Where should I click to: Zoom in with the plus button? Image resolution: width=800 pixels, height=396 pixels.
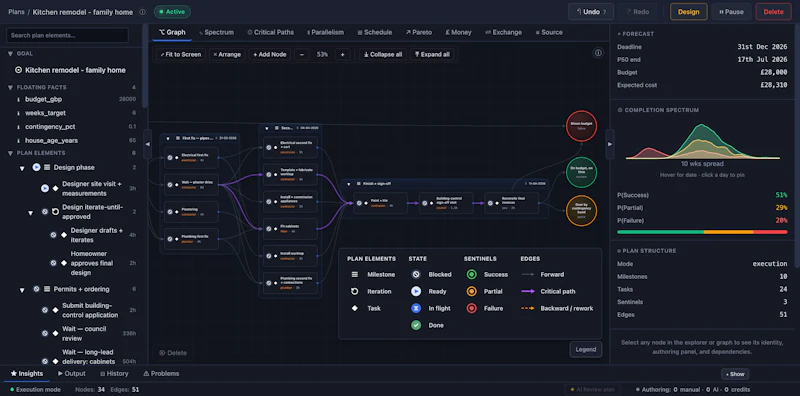[x=342, y=54]
